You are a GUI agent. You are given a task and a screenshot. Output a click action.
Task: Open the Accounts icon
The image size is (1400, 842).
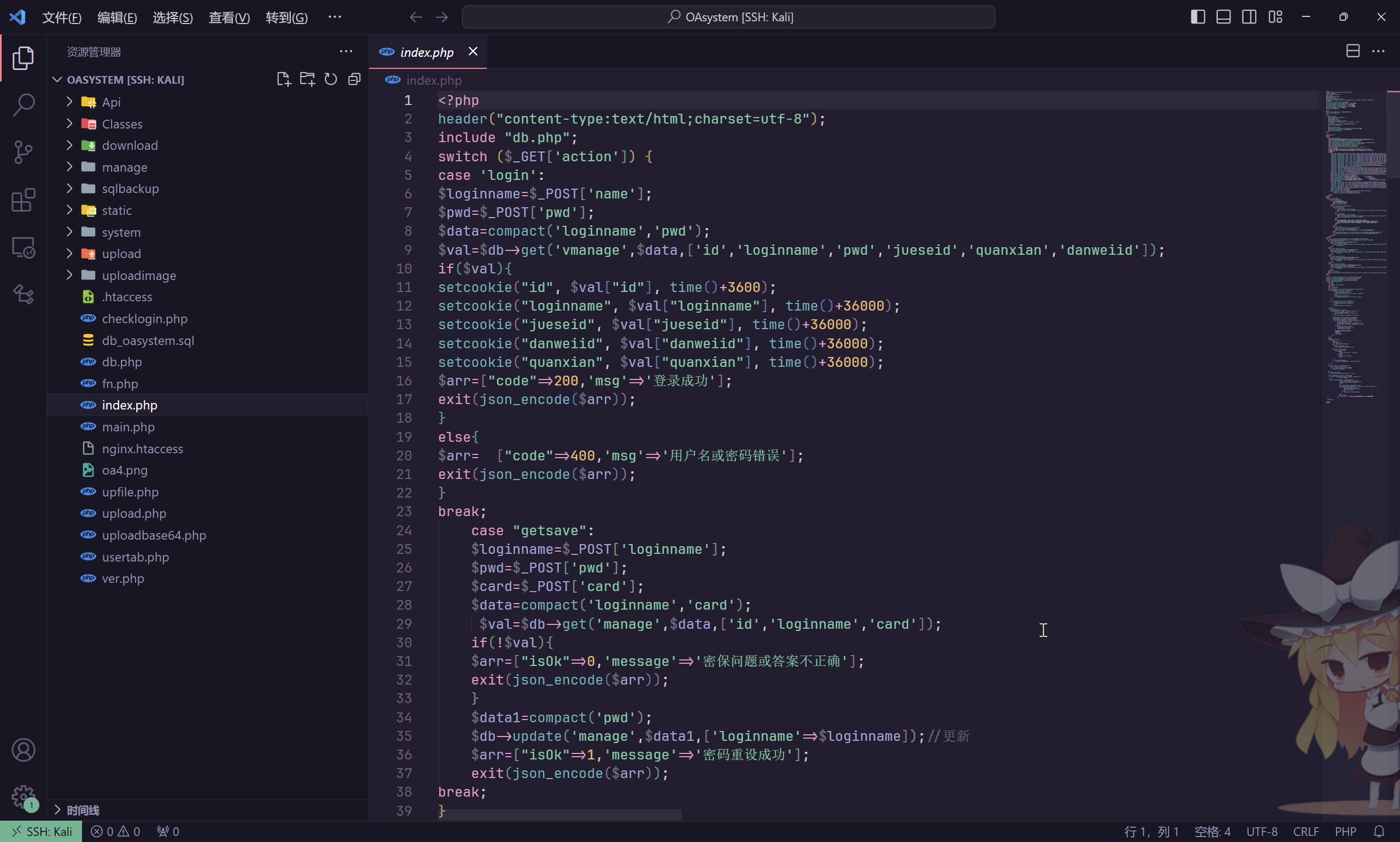(x=24, y=750)
